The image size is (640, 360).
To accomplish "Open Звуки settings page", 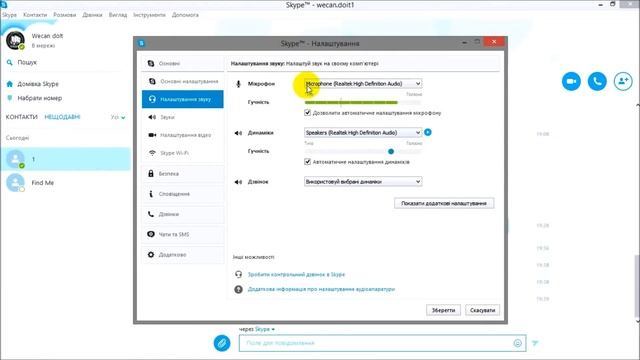I will 183,117.
